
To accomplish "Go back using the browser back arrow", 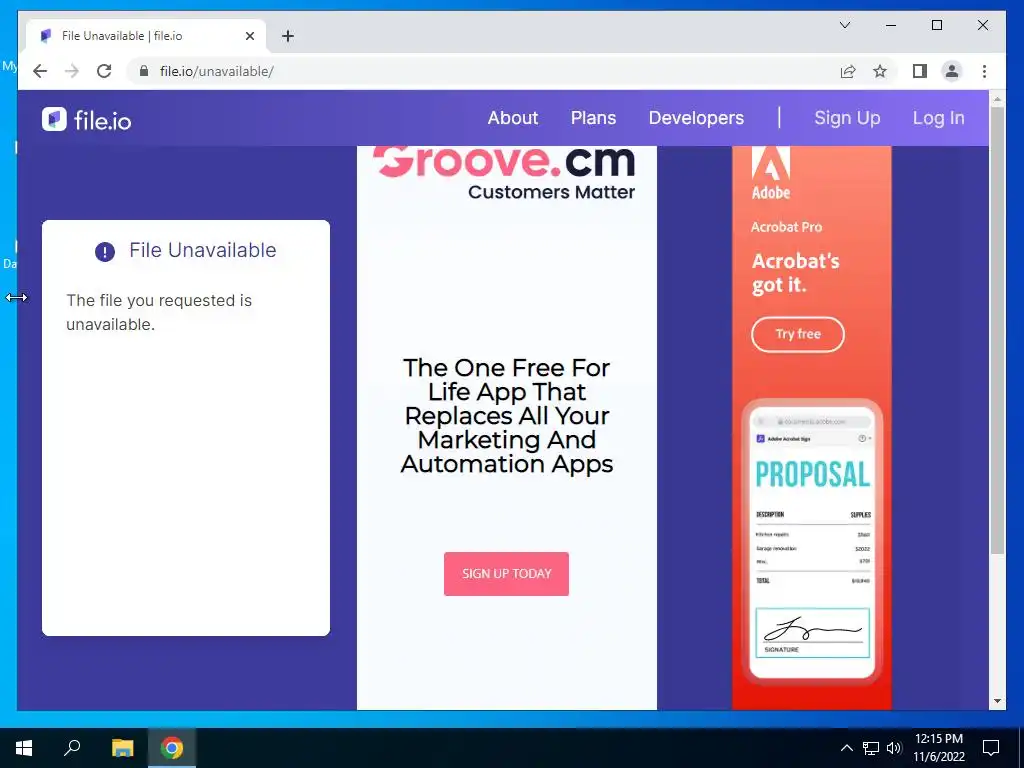I will tap(40, 71).
